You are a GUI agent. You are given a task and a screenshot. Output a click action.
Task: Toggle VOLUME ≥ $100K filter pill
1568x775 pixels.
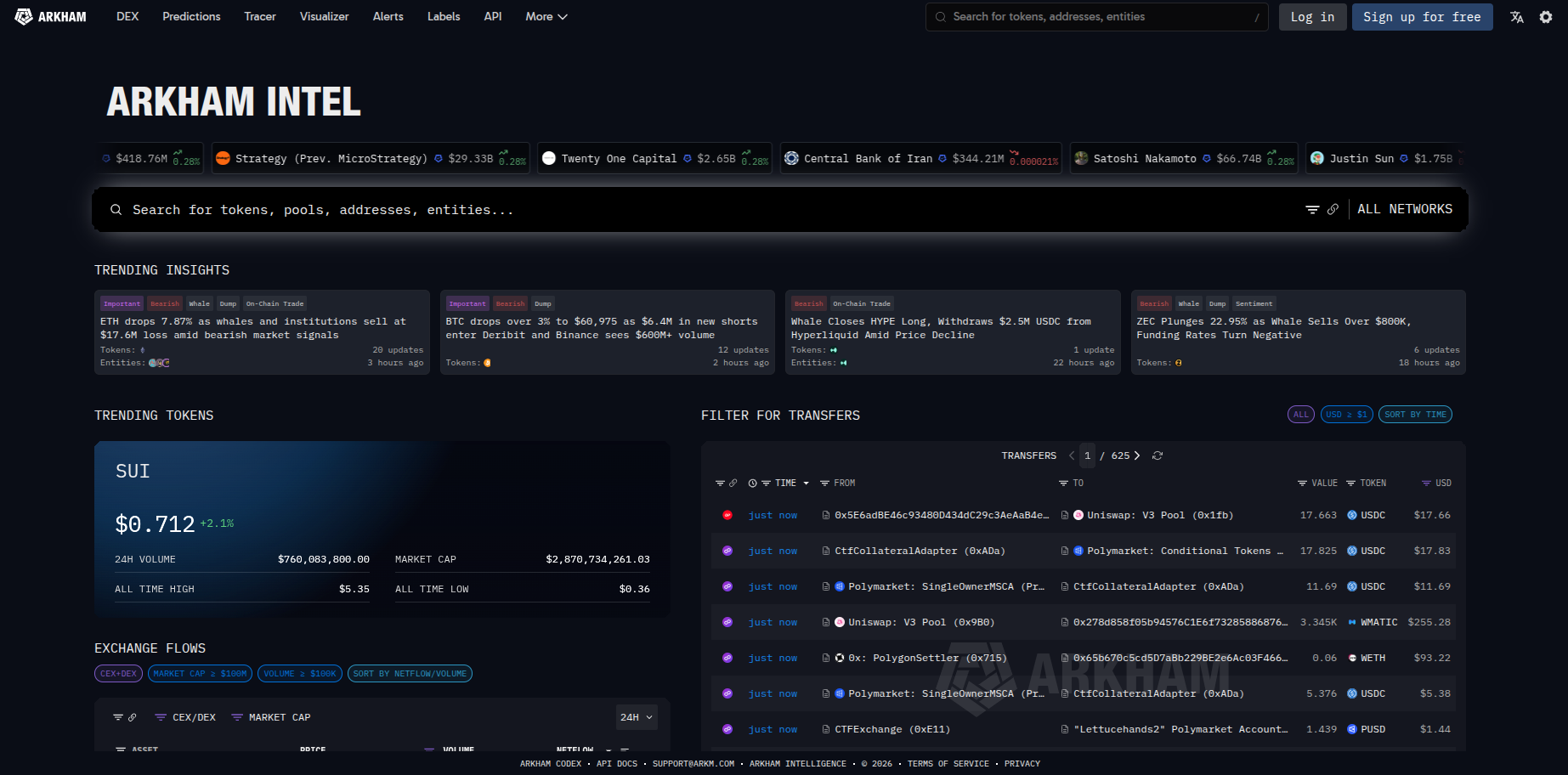tap(300, 674)
